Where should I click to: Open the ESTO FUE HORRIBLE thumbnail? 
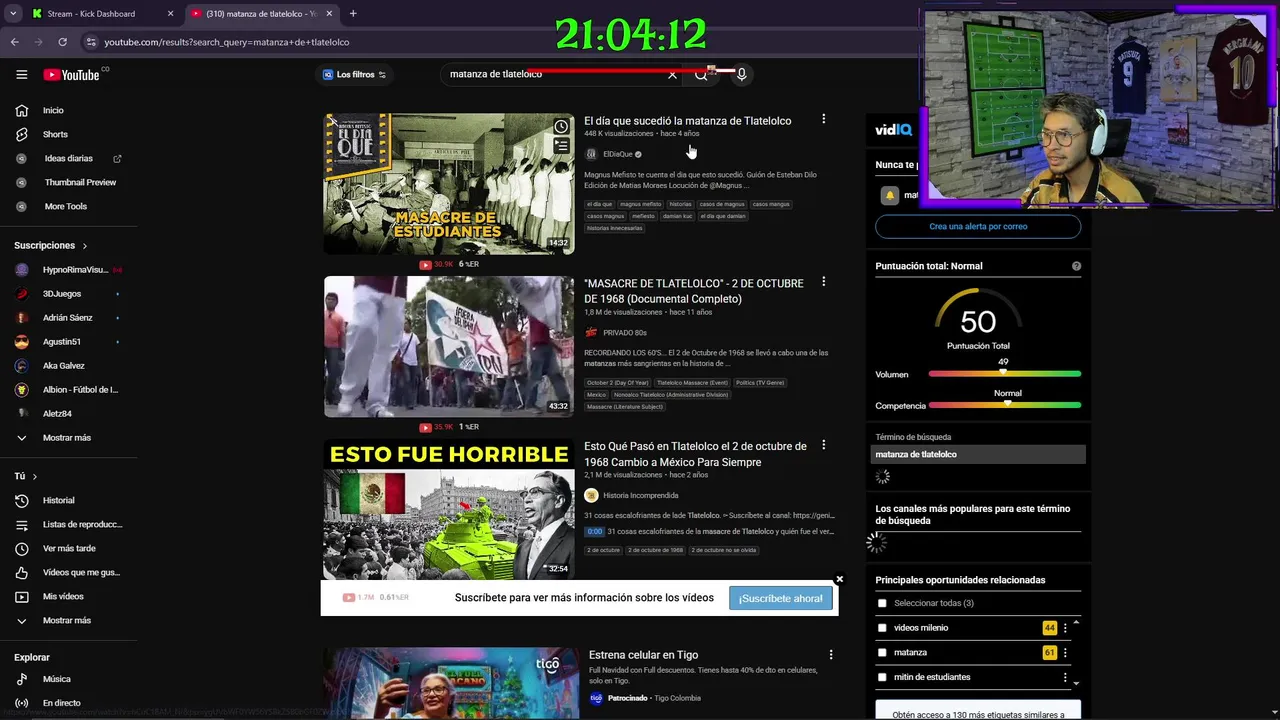click(449, 510)
